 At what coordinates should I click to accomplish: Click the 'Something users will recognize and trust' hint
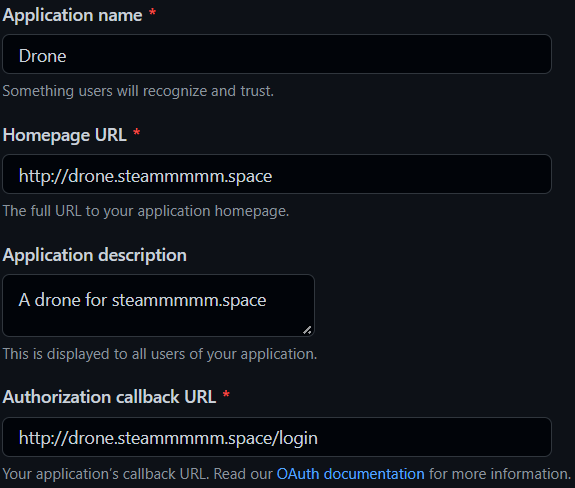(138, 91)
